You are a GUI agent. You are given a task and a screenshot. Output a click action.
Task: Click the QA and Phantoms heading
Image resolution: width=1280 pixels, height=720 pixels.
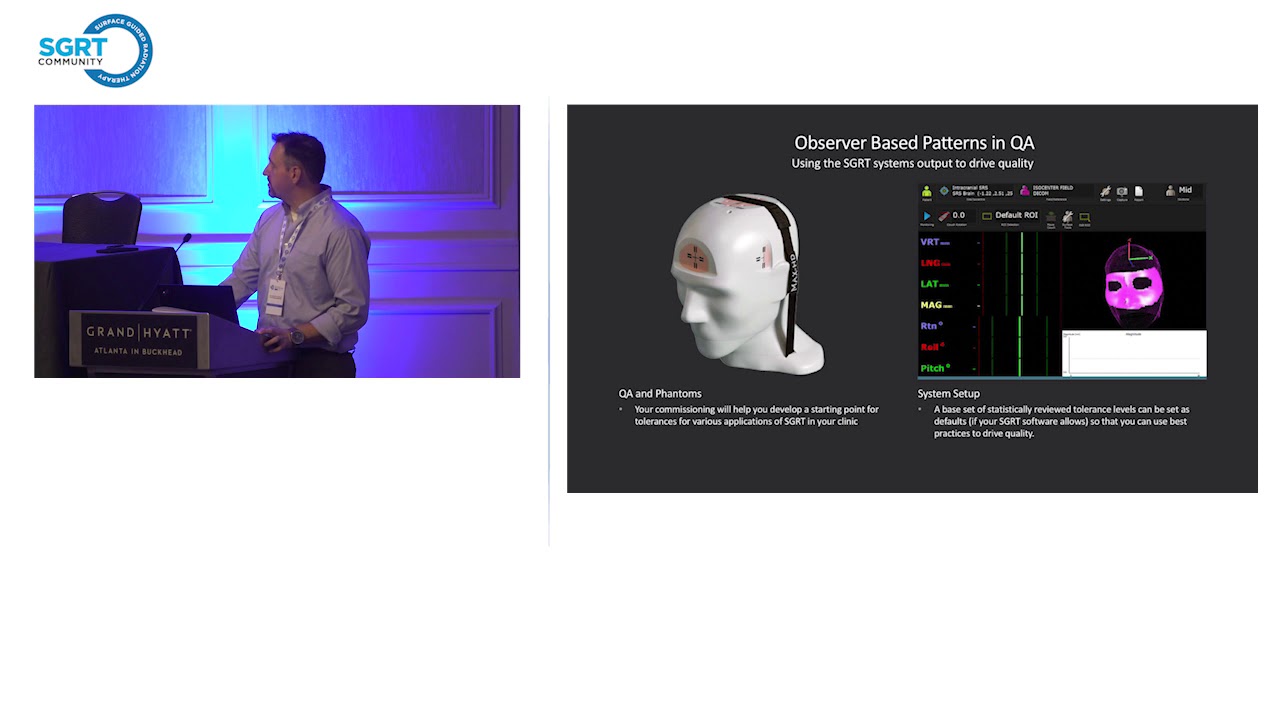pyautogui.click(x=660, y=394)
